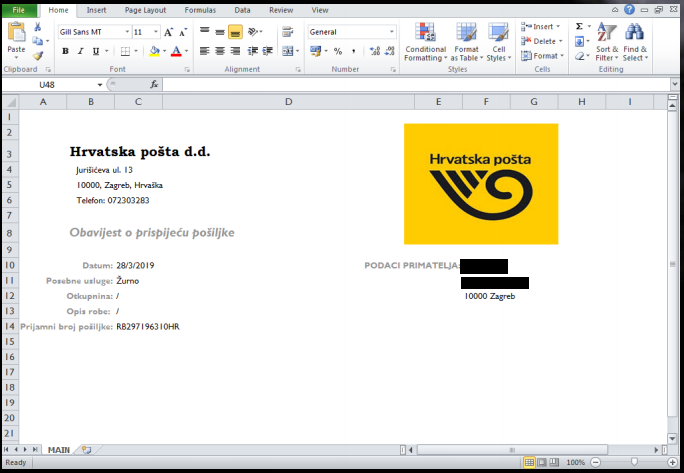Open Format as Table gallery
Screen dimensions: 684x473
[x=466, y=42]
